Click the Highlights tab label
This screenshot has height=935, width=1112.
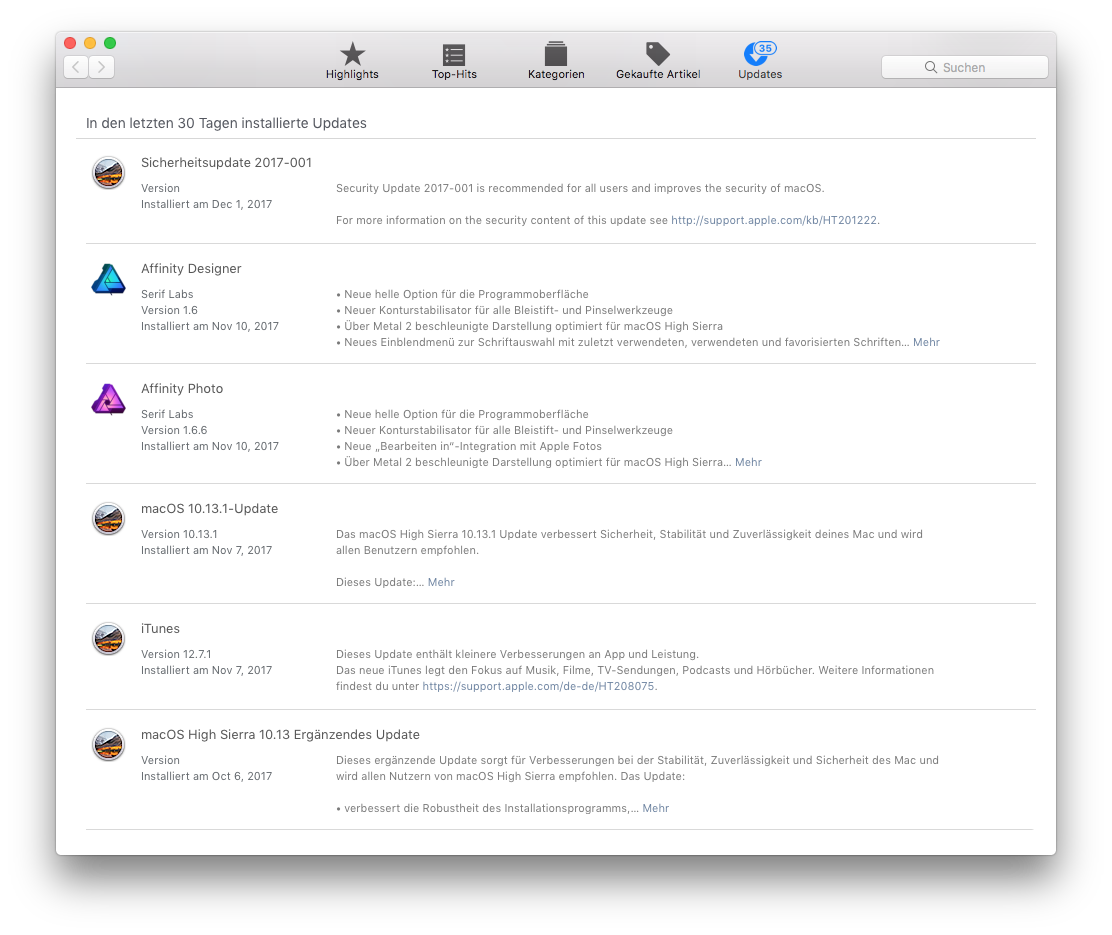[352, 74]
